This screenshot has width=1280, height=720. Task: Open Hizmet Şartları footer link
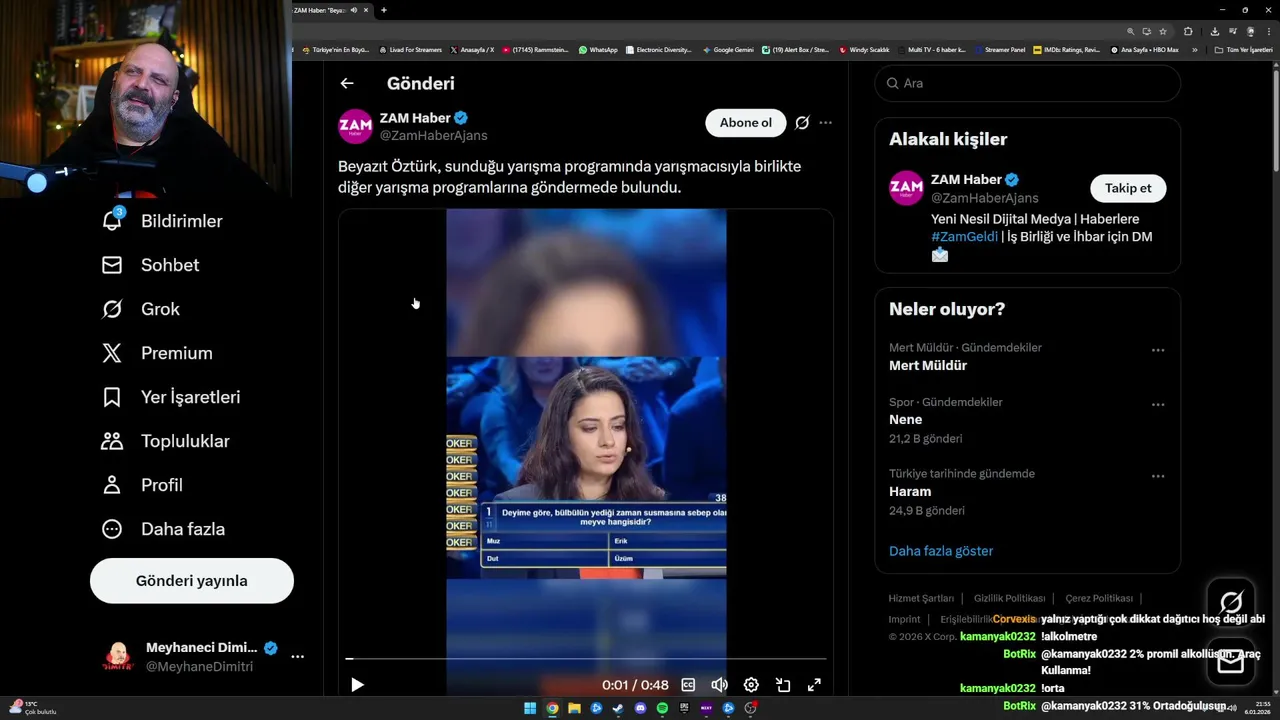point(921,598)
